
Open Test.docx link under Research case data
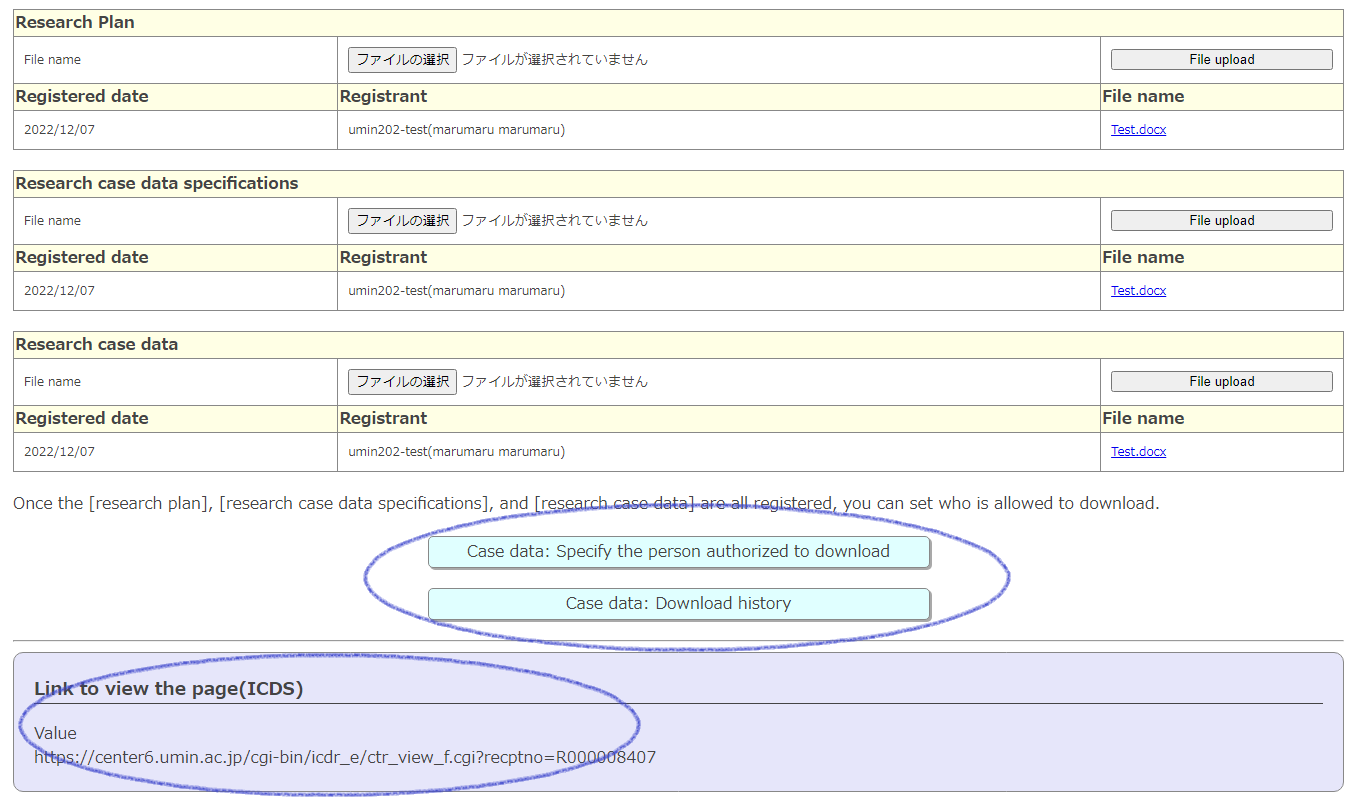tap(1138, 452)
